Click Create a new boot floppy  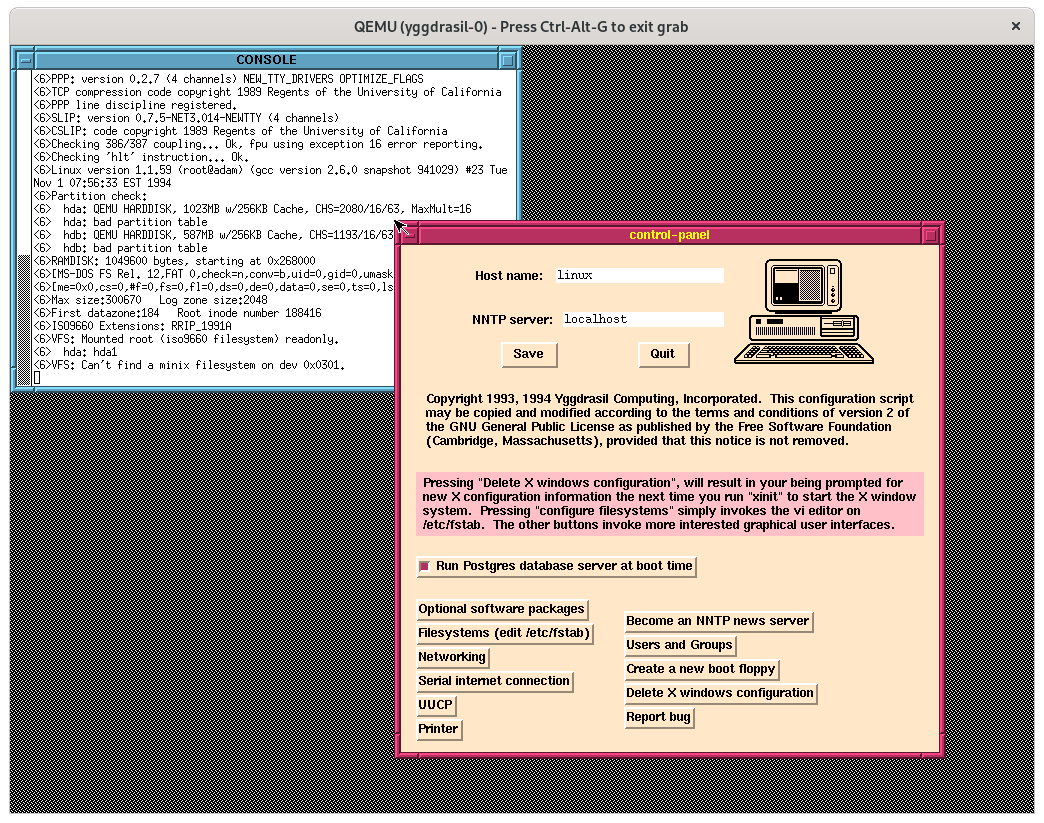700,669
